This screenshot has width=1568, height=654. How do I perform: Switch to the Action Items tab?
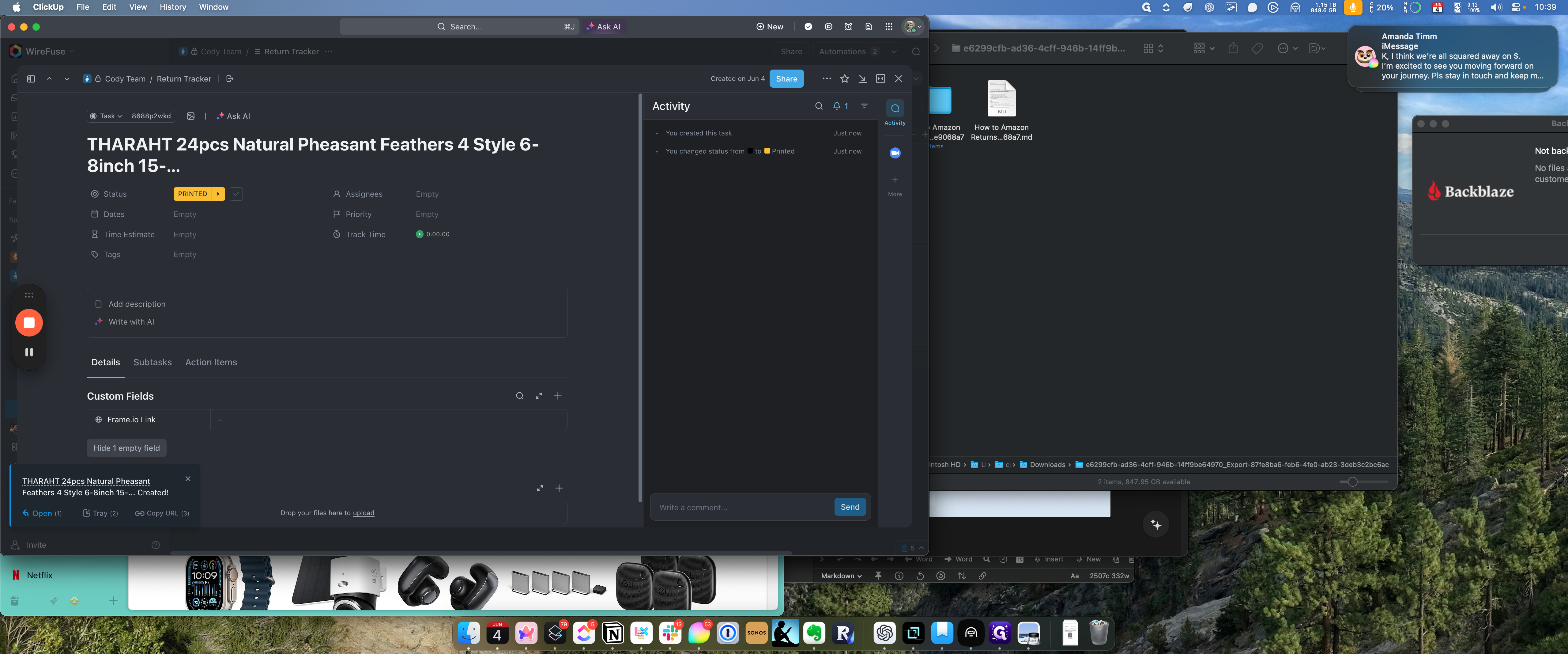pyautogui.click(x=211, y=362)
